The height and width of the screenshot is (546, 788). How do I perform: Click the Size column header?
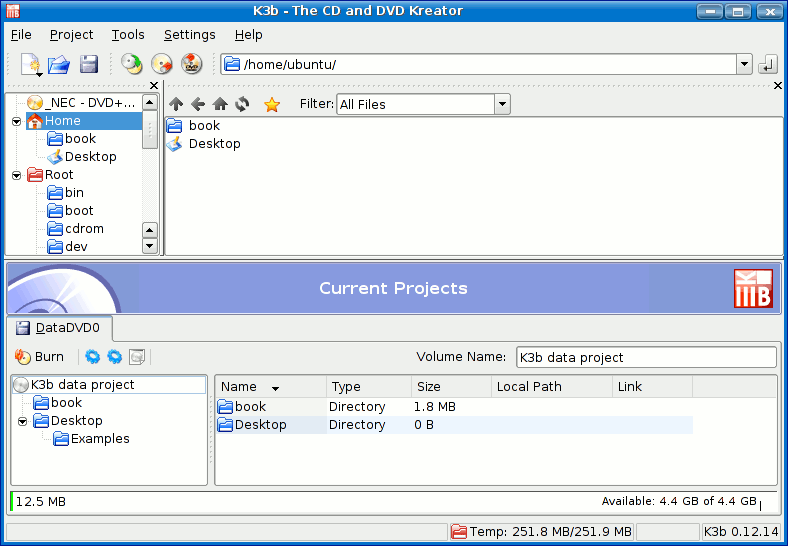(x=451, y=387)
